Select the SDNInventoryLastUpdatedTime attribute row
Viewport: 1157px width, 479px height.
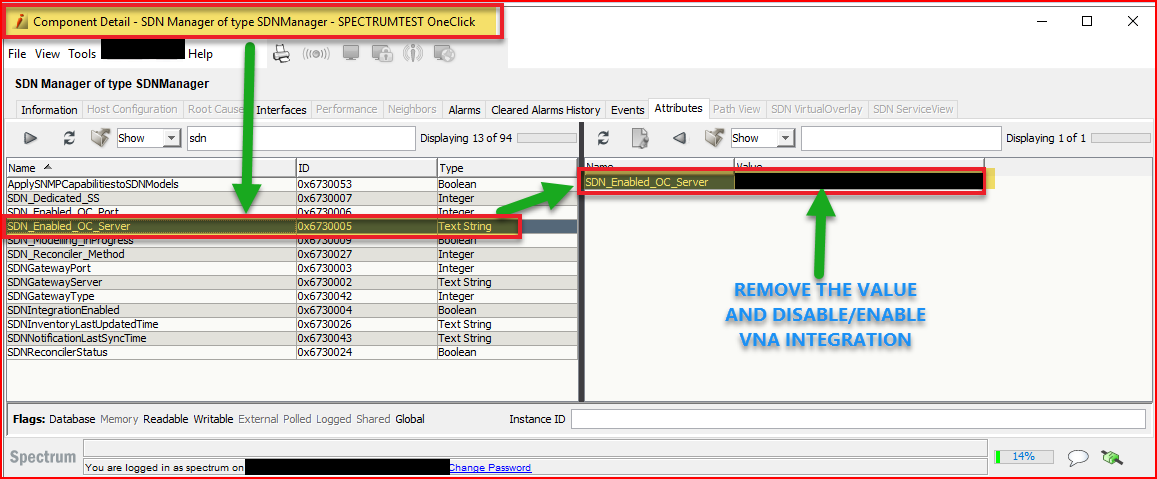pos(291,324)
